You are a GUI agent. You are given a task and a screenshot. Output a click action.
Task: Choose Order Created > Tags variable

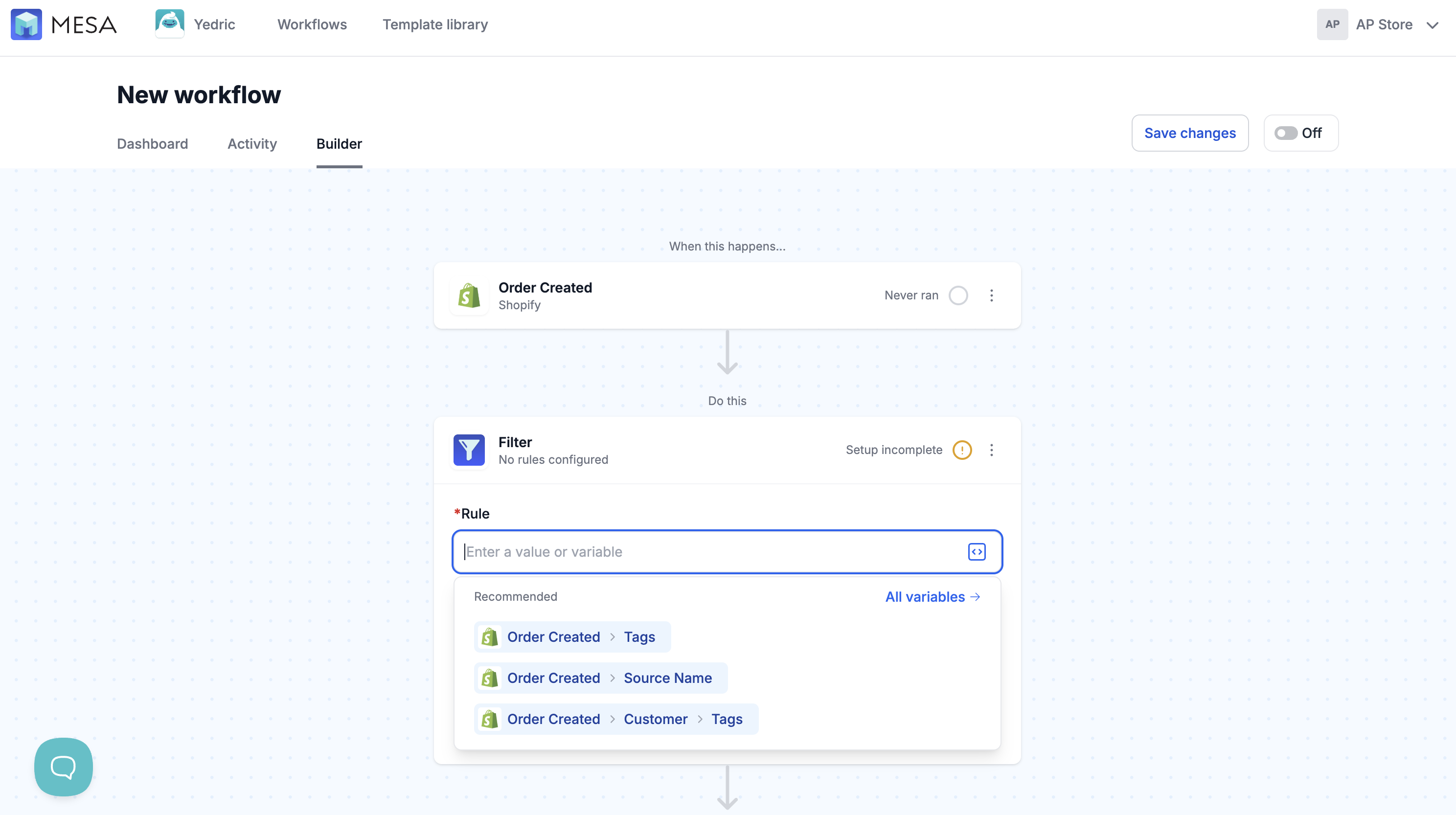[572, 637]
